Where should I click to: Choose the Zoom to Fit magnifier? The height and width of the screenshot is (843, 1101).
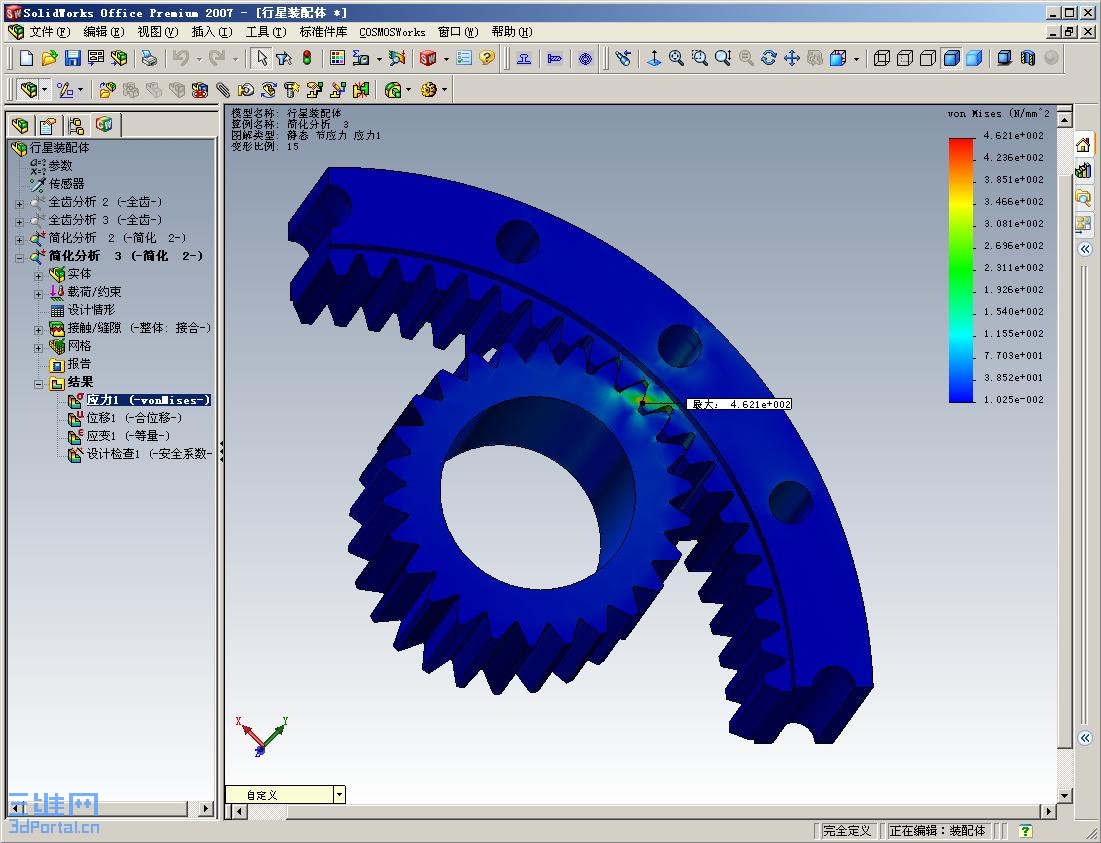point(676,58)
